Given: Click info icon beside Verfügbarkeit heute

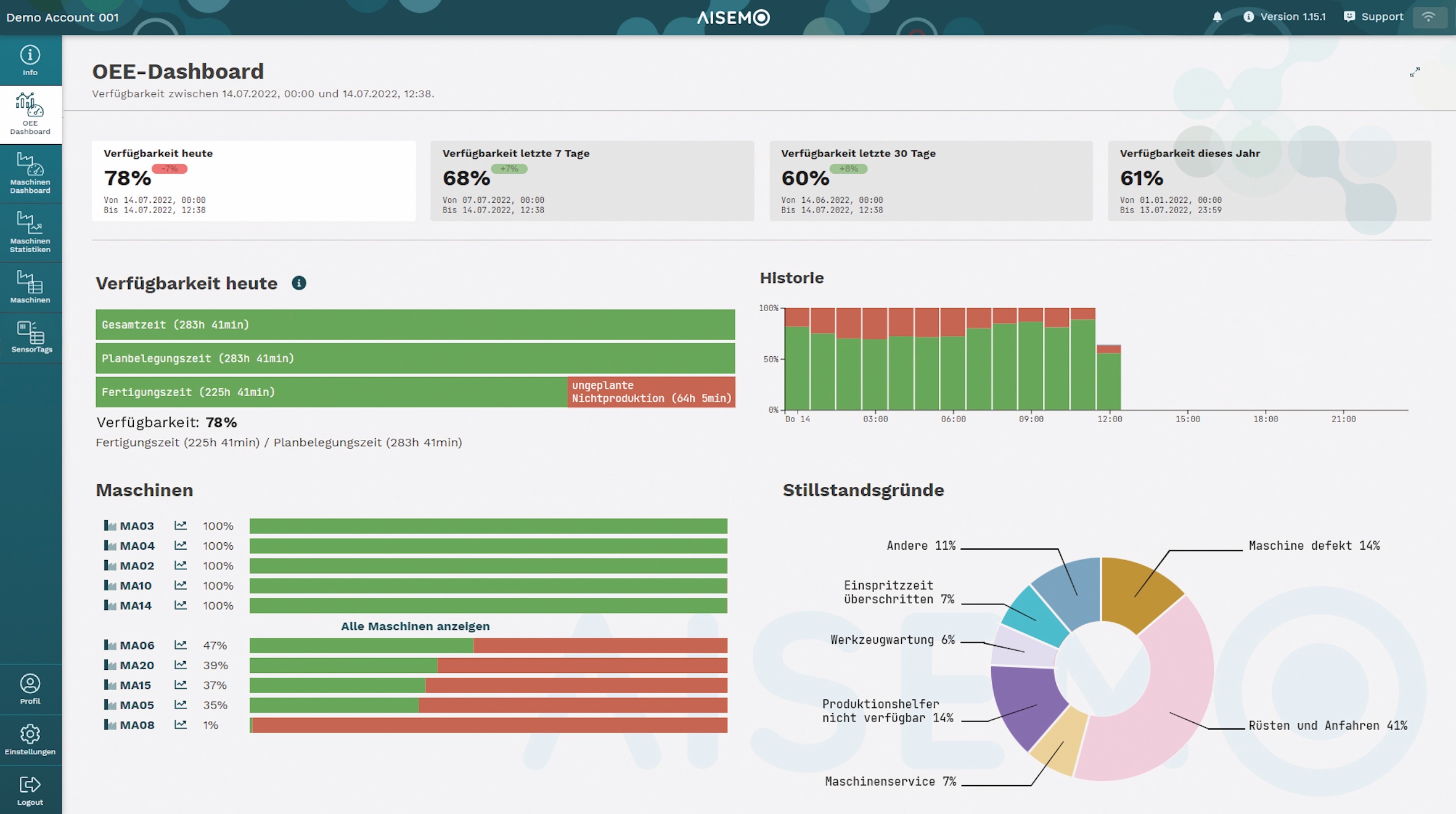Looking at the screenshot, I should 299,283.
